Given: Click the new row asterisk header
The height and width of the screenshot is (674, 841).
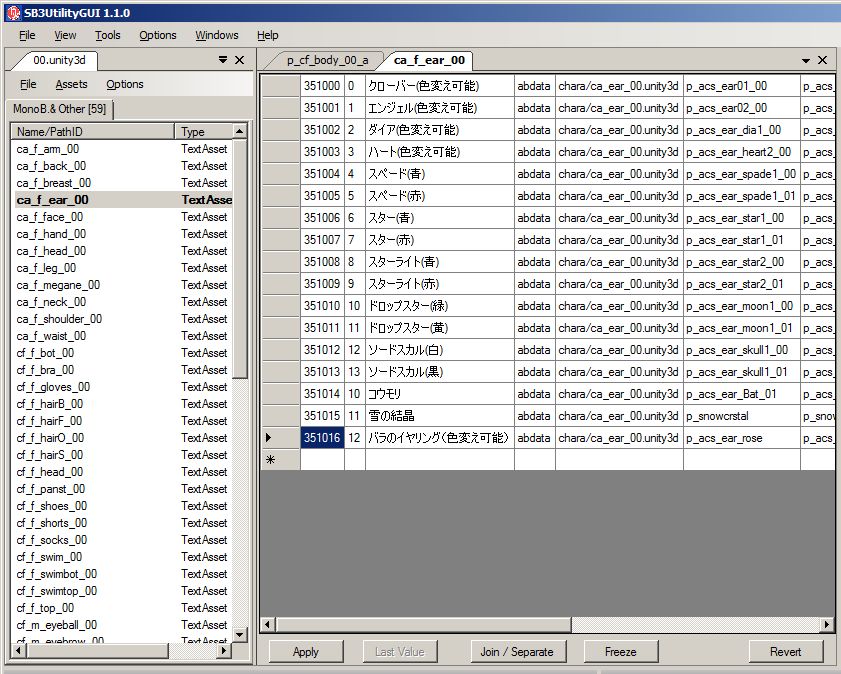Looking at the screenshot, I should click(280, 460).
